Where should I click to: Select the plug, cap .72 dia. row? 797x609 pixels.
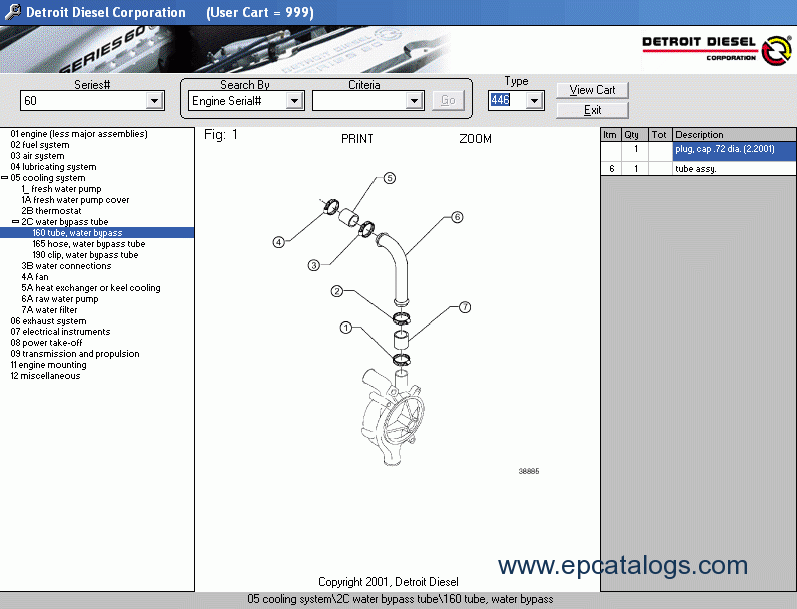[698, 151]
